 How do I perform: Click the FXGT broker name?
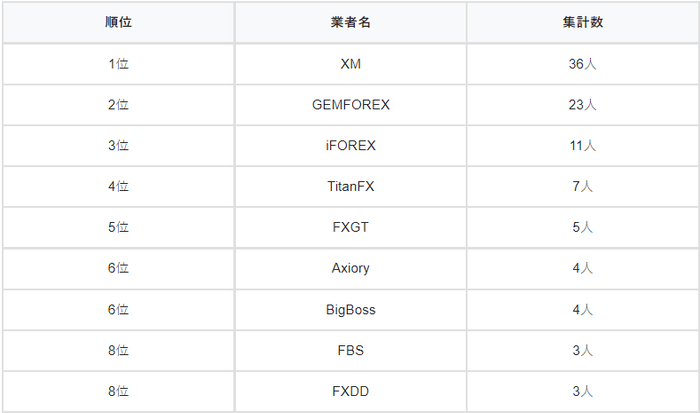[x=351, y=227]
